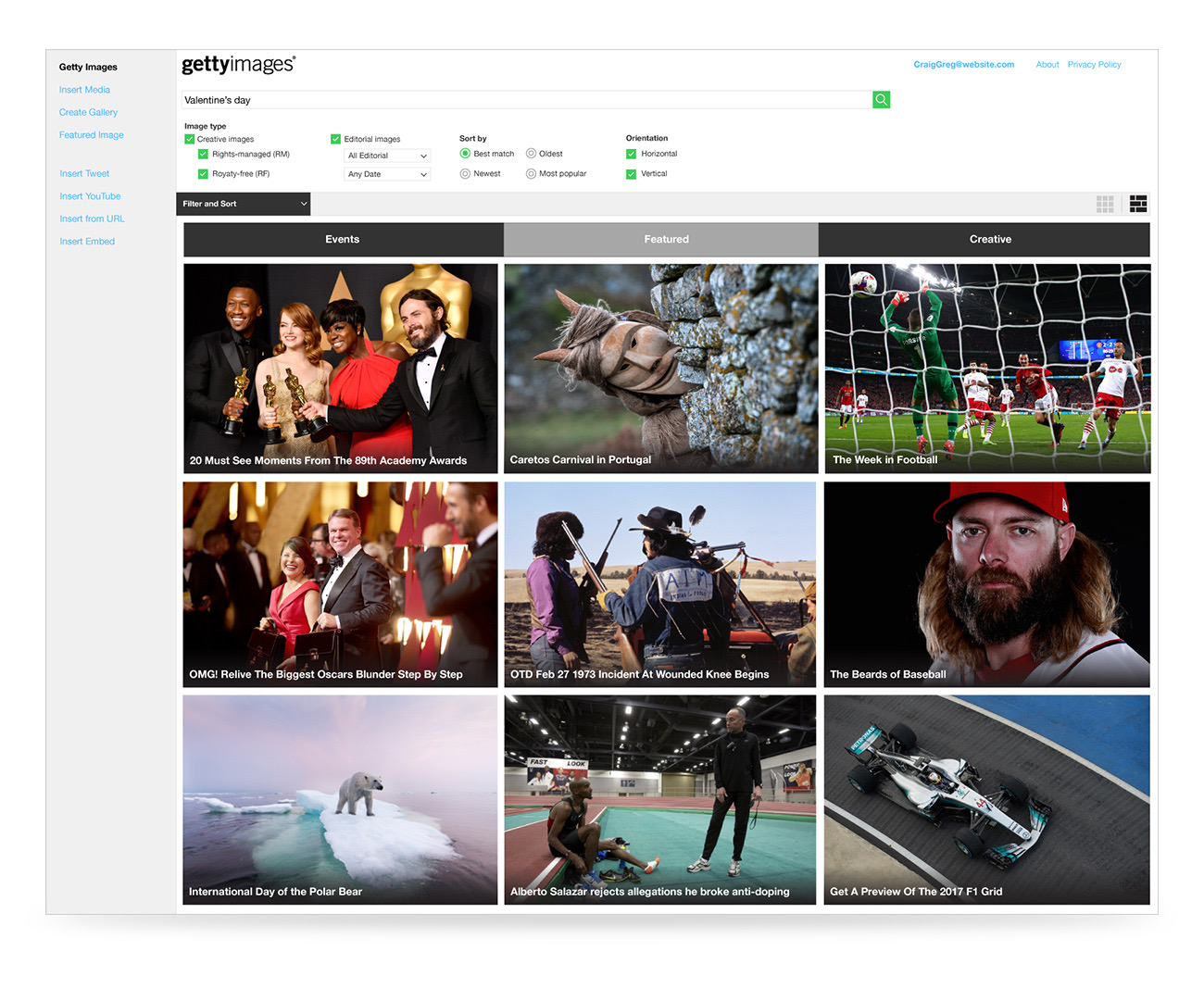Click the green search magnifier button
Screen dimensions: 1204x1001
click(881, 99)
